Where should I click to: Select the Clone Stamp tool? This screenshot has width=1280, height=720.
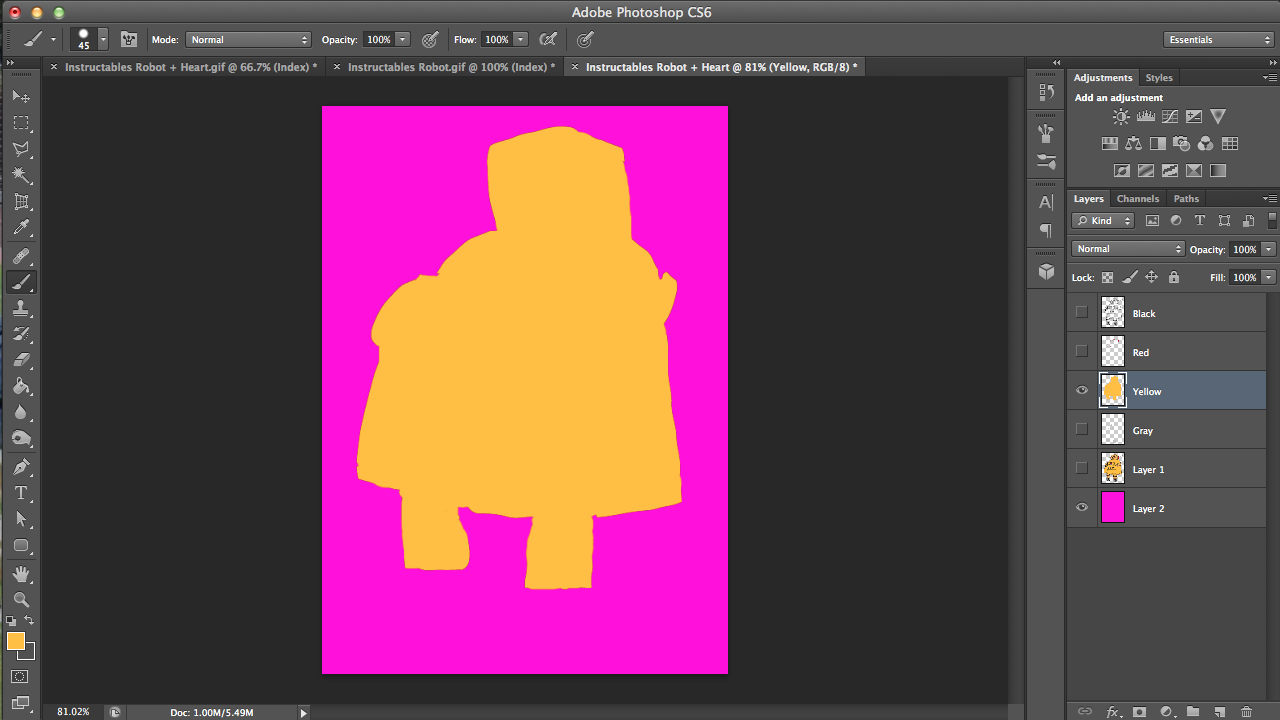click(21, 308)
